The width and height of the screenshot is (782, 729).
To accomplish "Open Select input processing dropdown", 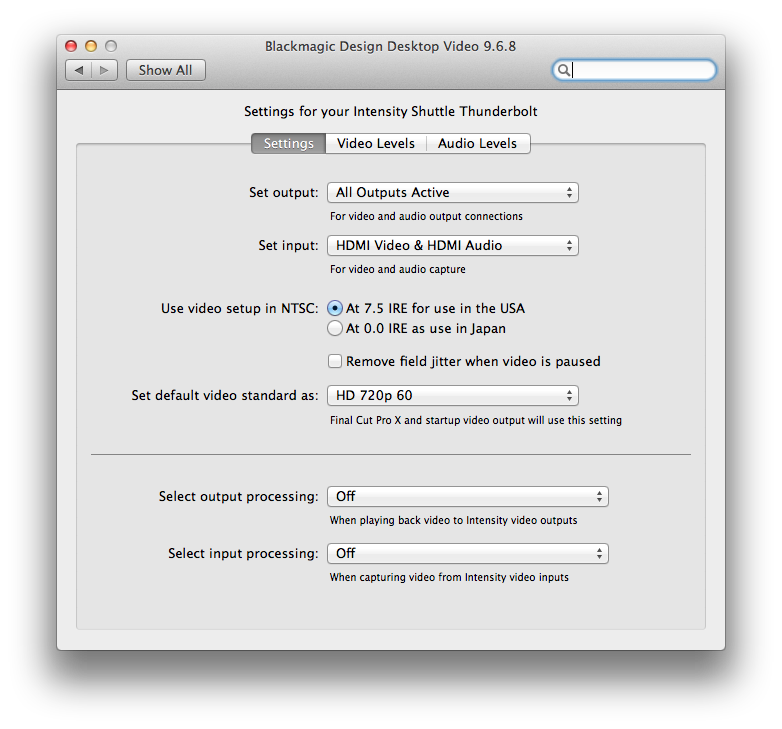I will [468, 553].
